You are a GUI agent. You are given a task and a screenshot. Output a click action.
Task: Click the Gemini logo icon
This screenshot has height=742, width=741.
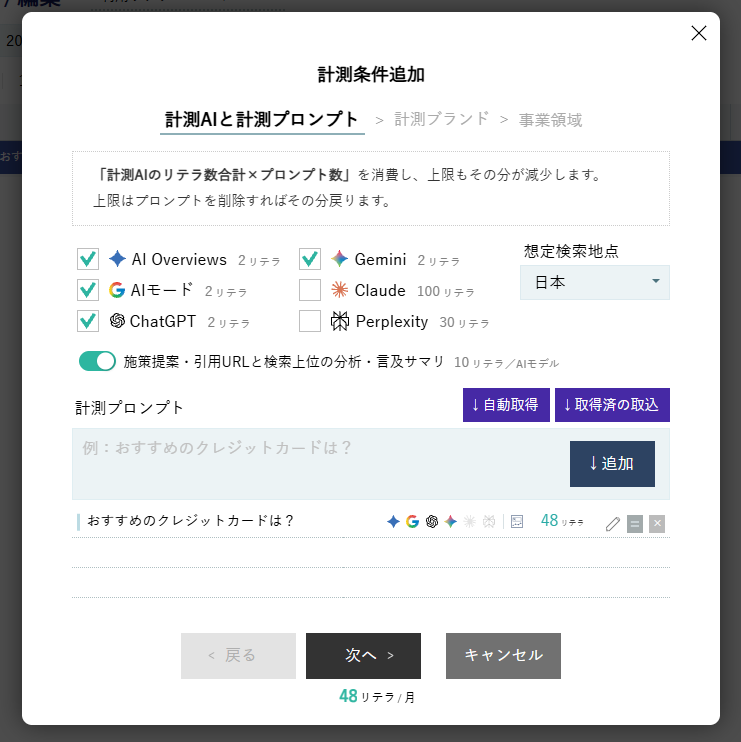pyautogui.click(x=339, y=259)
